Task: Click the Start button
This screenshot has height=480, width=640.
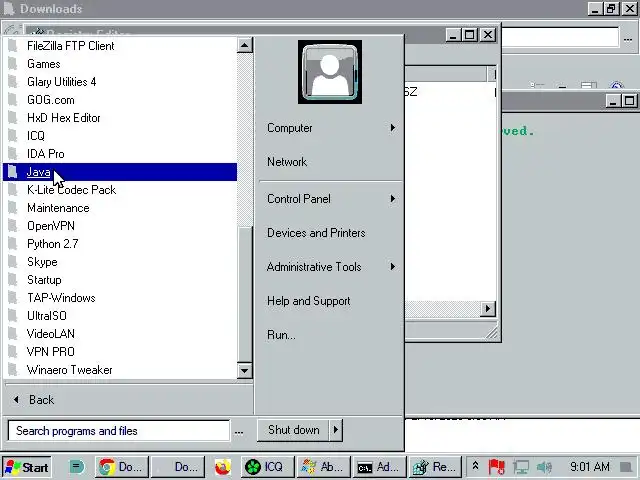Action: click(27, 467)
